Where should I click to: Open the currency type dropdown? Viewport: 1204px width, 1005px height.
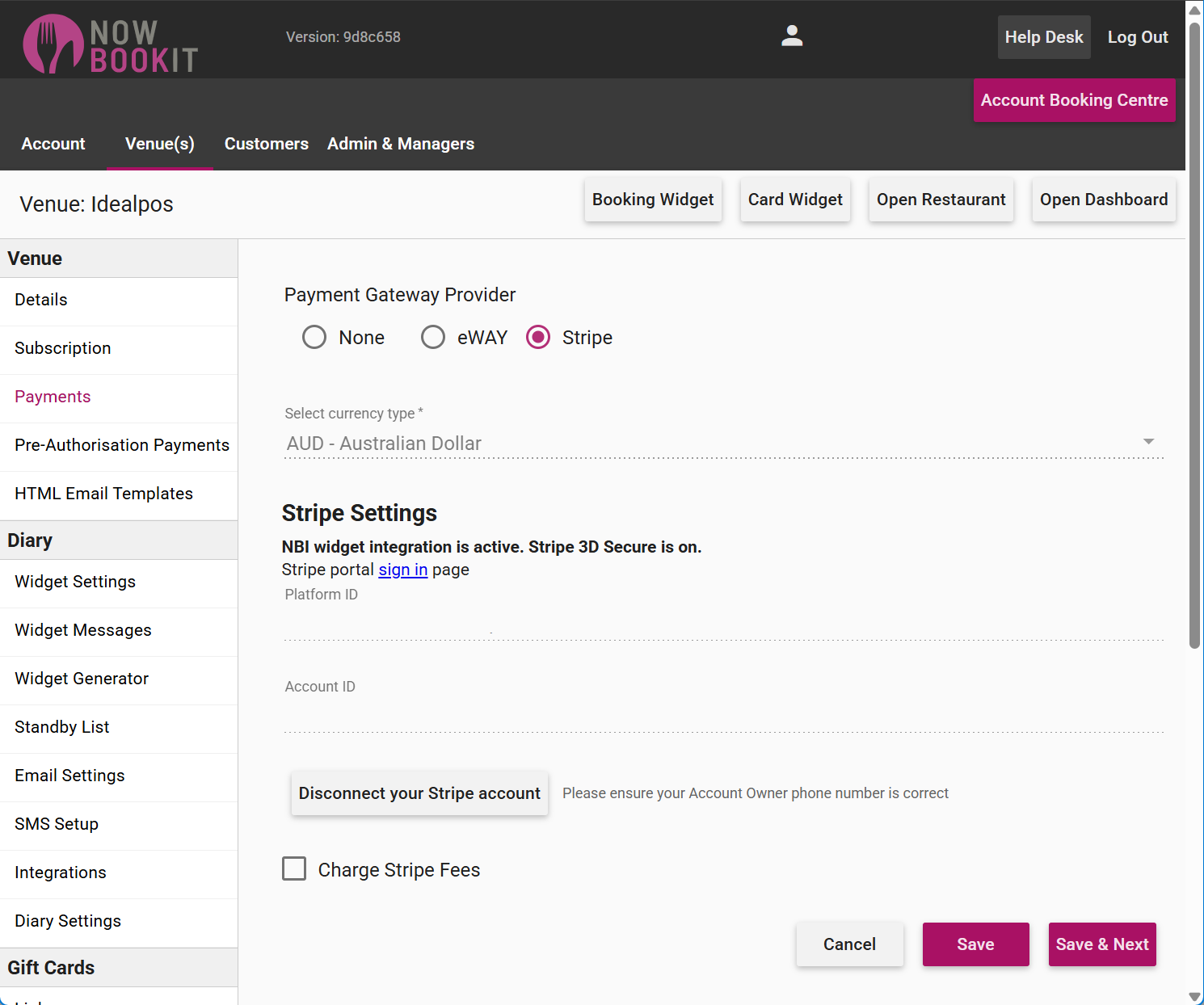pyautogui.click(x=711, y=444)
